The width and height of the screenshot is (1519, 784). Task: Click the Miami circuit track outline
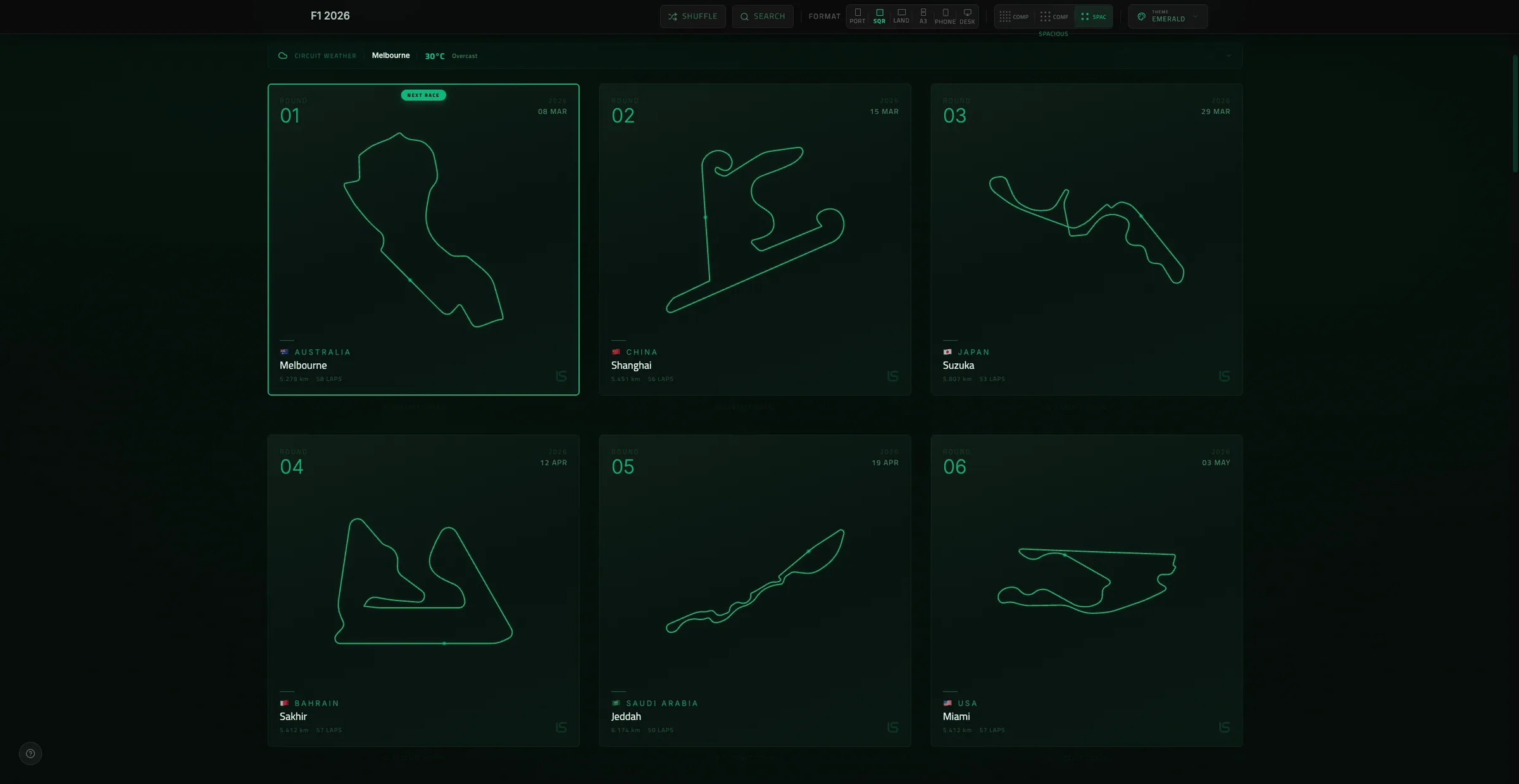click(1087, 581)
